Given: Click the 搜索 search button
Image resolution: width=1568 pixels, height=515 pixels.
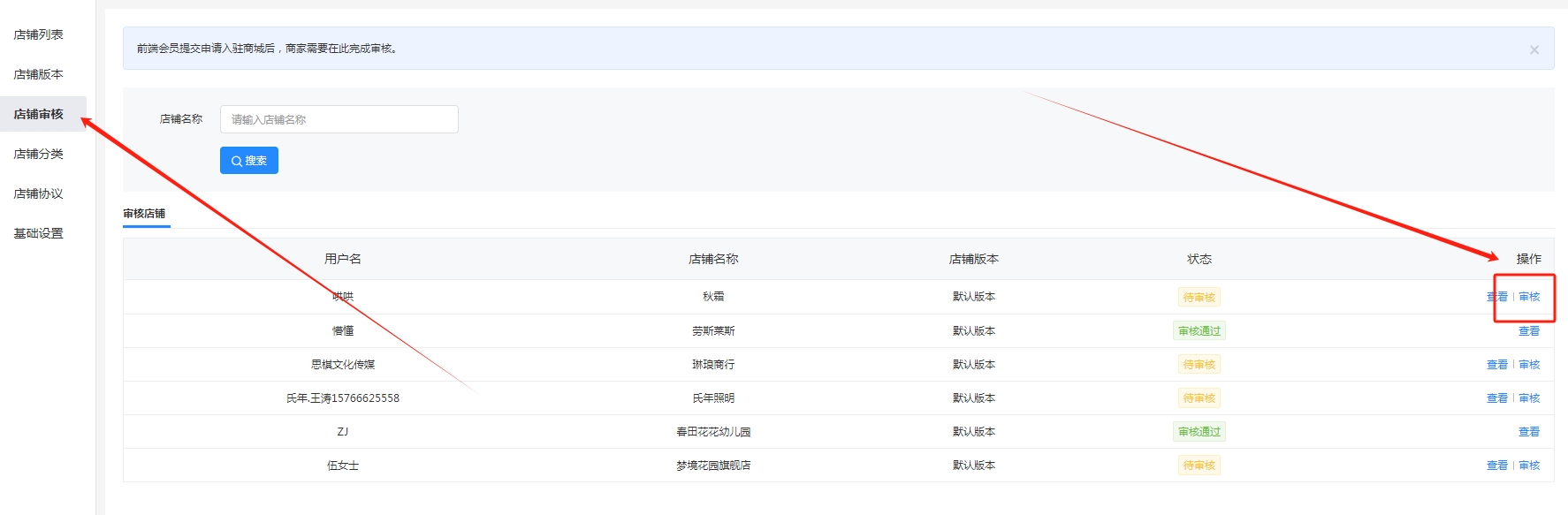Looking at the screenshot, I should (x=248, y=161).
